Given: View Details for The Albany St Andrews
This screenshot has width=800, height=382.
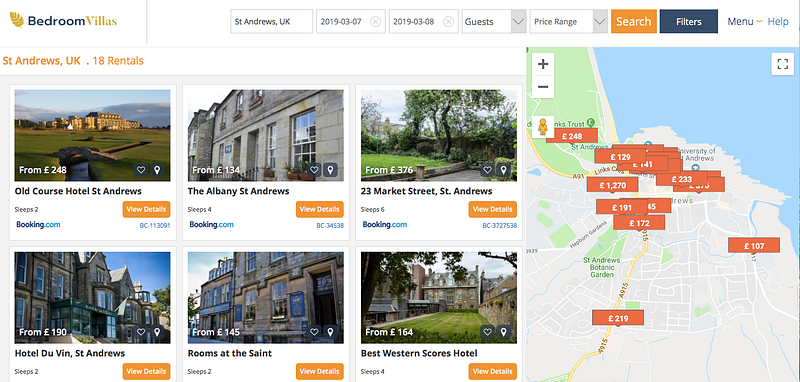Looking at the screenshot, I should point(320,209).
